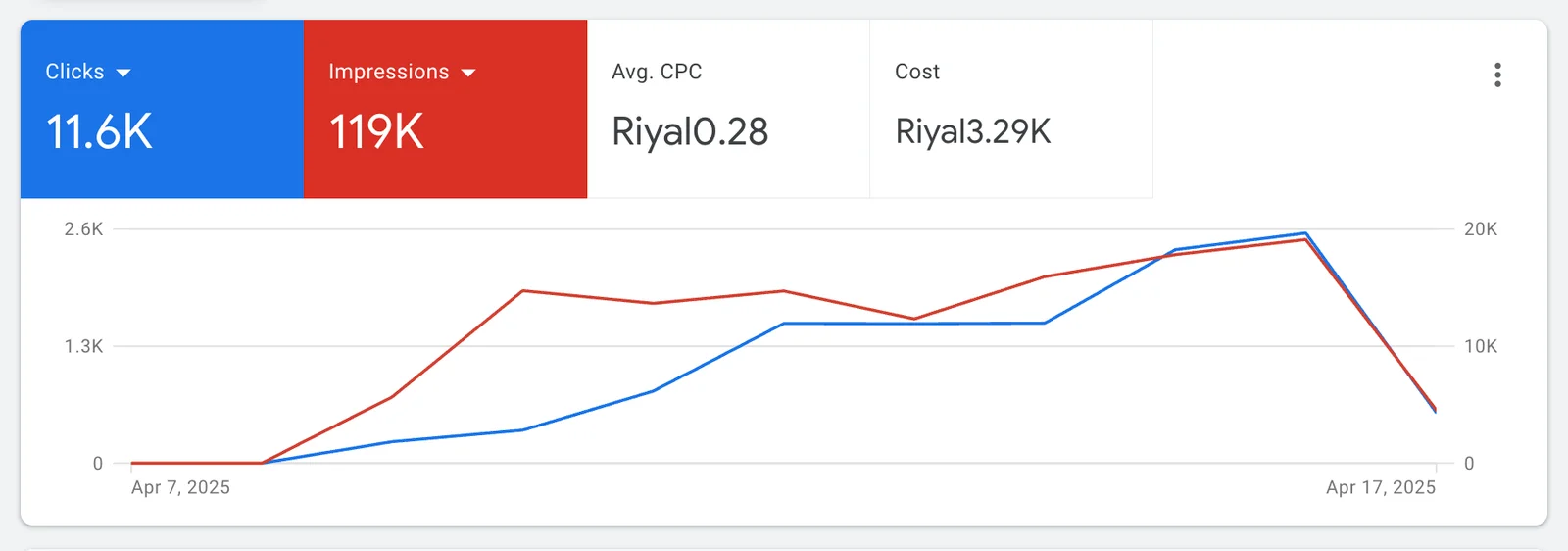Click the red line's dip between its peaks
This screenshot has width=1568, height=551.
pos(913,319)
